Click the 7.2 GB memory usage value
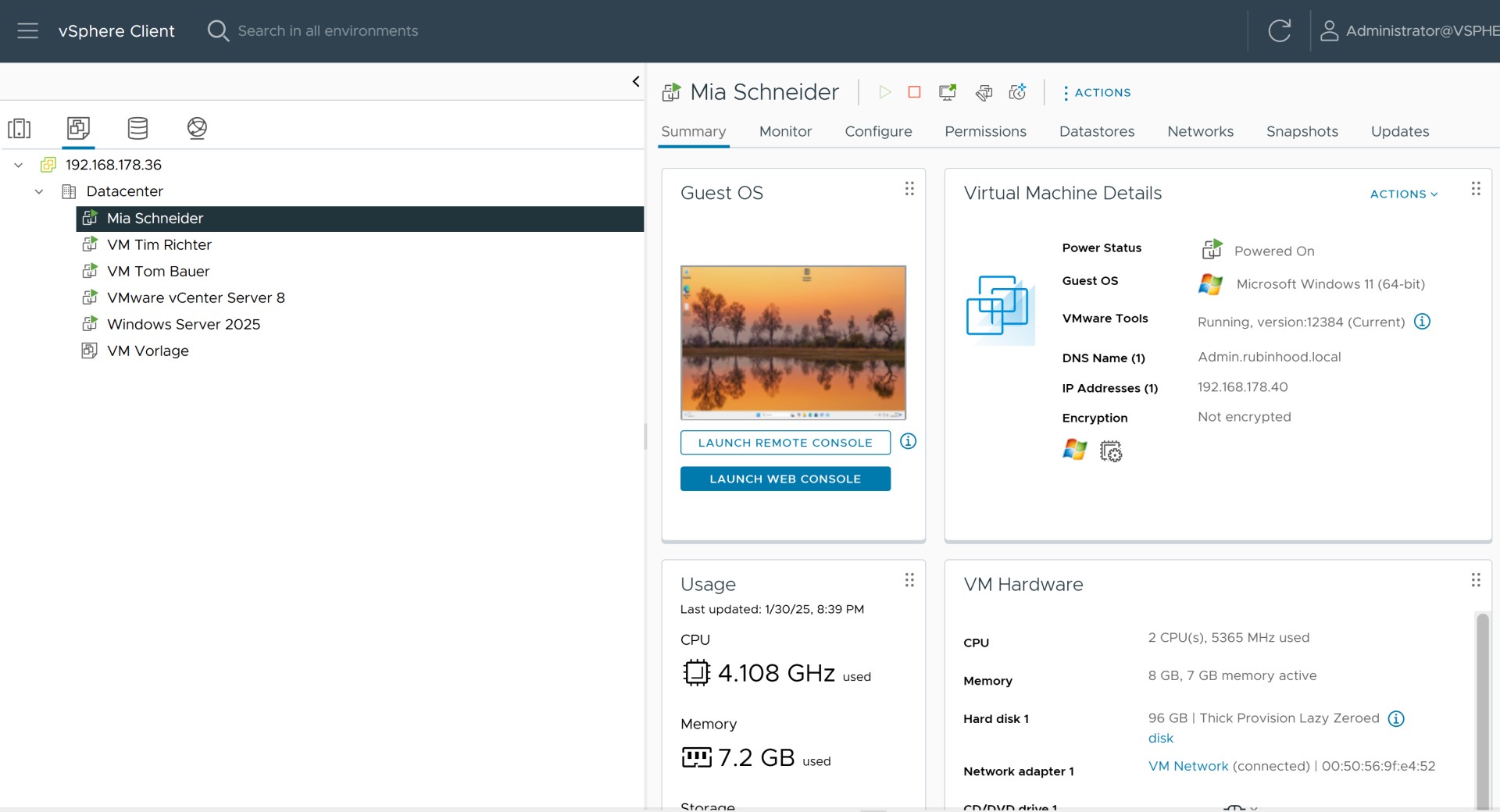Image resolution: width=1500 pixels, height=812 pixels. click(756, 757)
